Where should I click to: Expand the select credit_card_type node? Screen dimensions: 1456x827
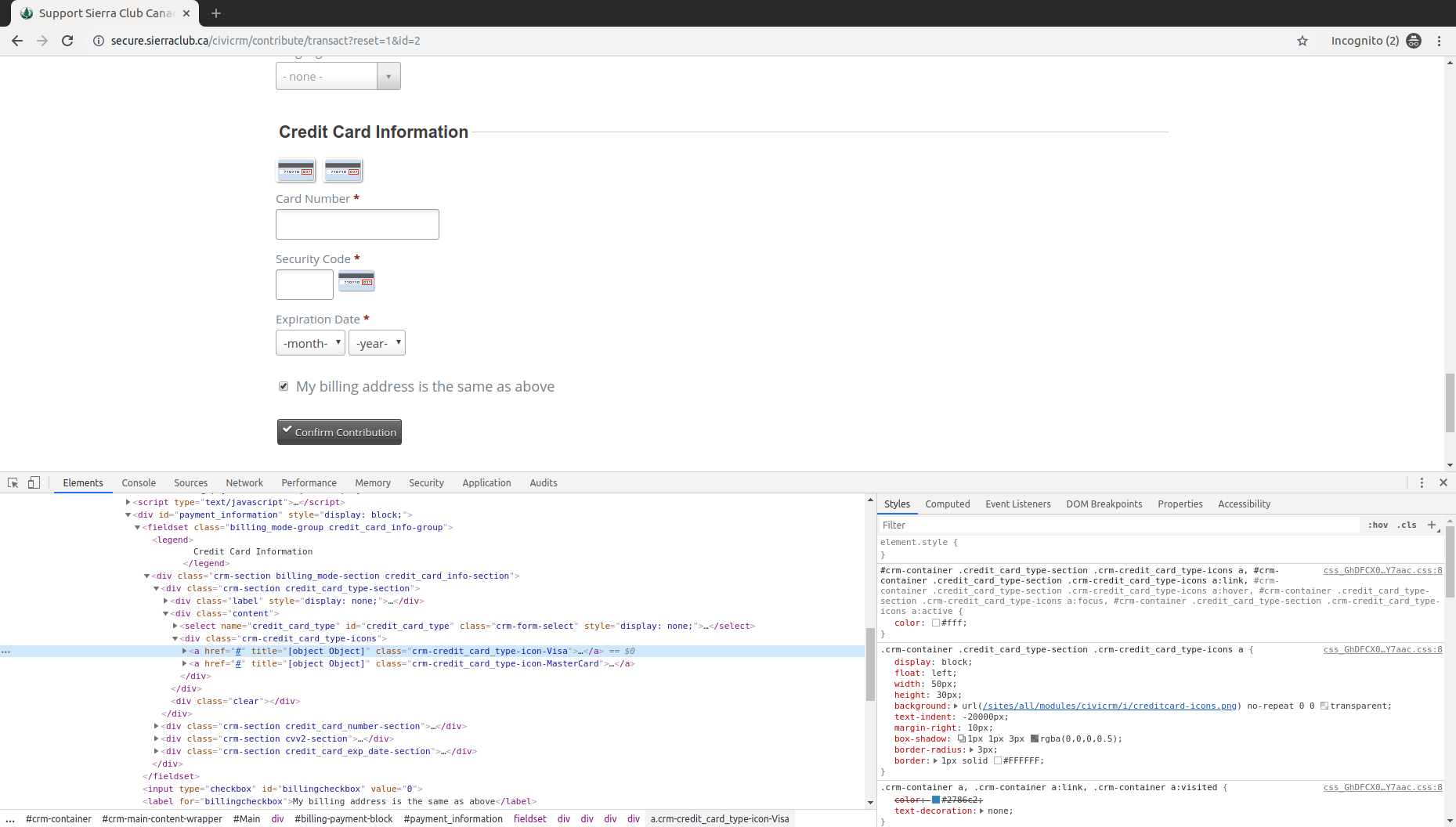[x=175, y=626]
